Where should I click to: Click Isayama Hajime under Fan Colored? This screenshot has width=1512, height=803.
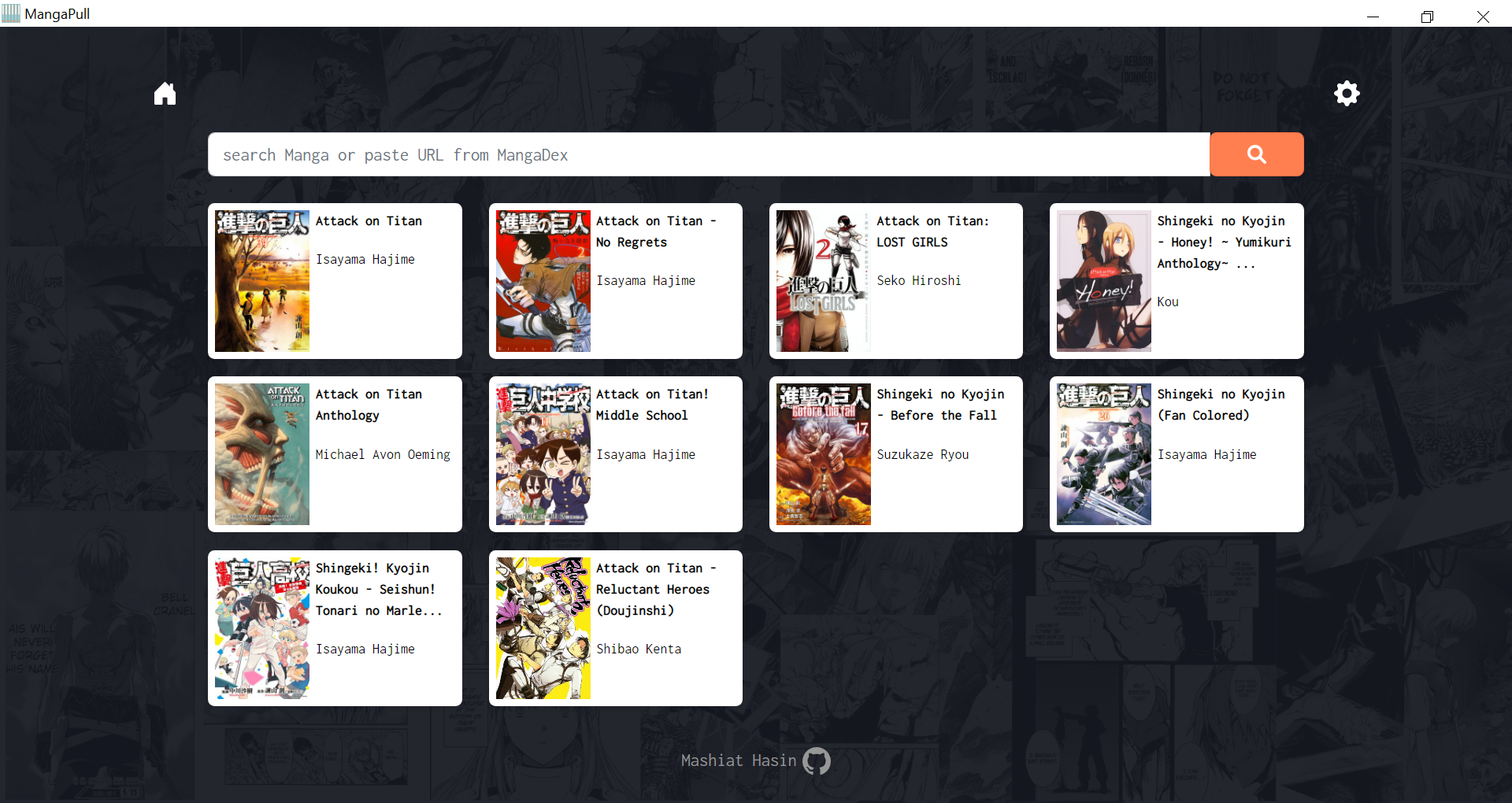pyautogui.click(x=1206, y=454)
